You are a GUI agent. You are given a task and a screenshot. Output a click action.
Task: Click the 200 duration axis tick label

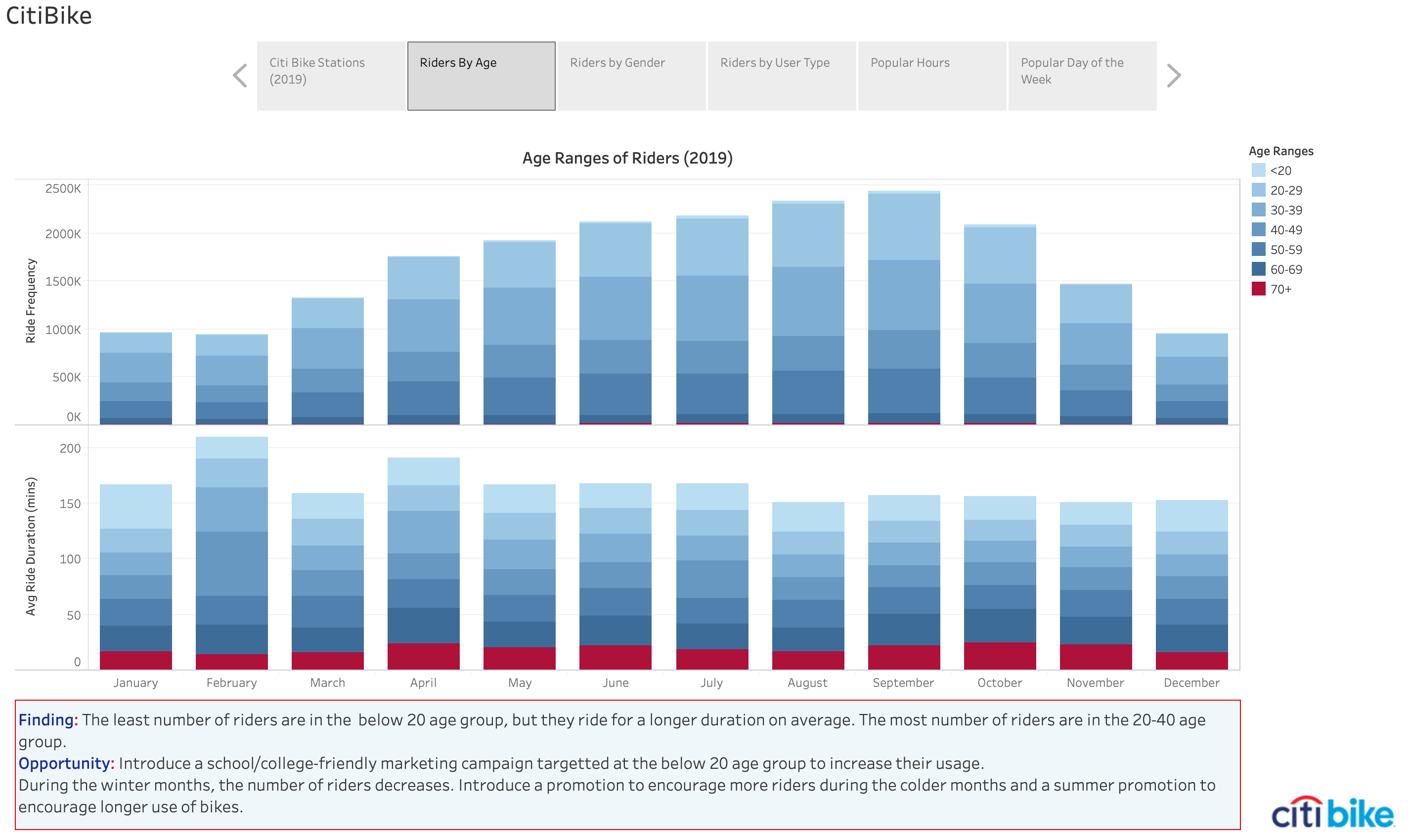(x=70, y=448)
